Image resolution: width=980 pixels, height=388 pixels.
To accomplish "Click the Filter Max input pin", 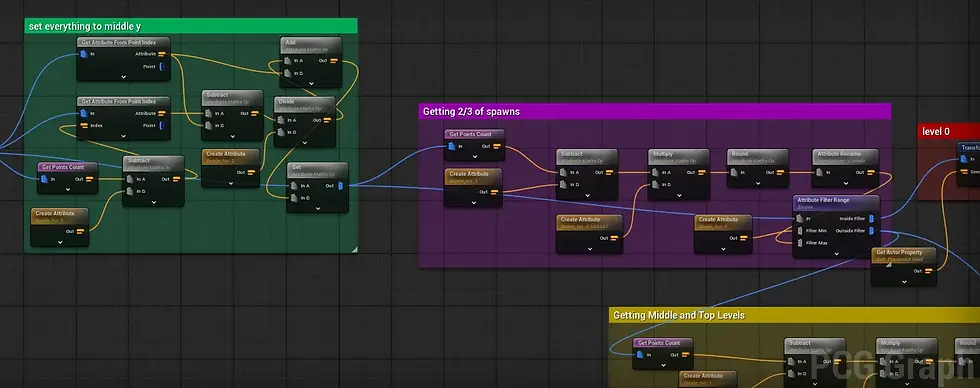I will [799, 242].
